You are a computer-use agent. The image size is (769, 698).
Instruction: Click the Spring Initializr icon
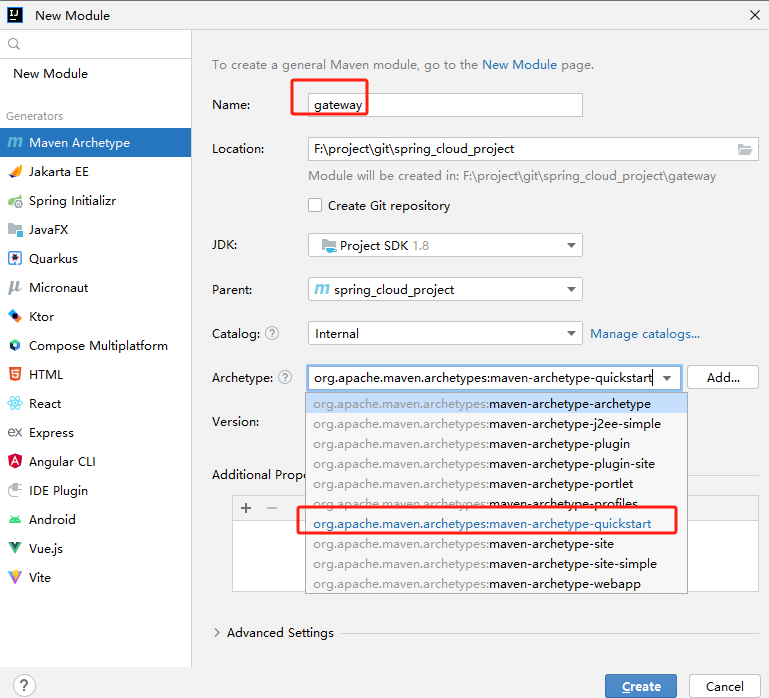[15, 201]
